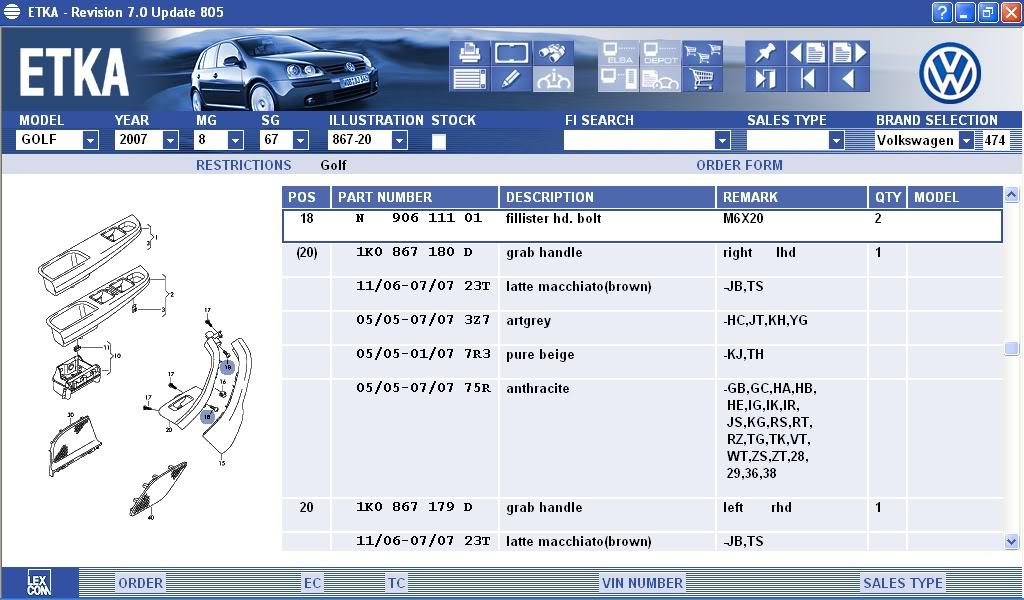The height and width of the screenshot is (600, 1024).
Task: Click the pushpin icon
Action: click(765, 53)
